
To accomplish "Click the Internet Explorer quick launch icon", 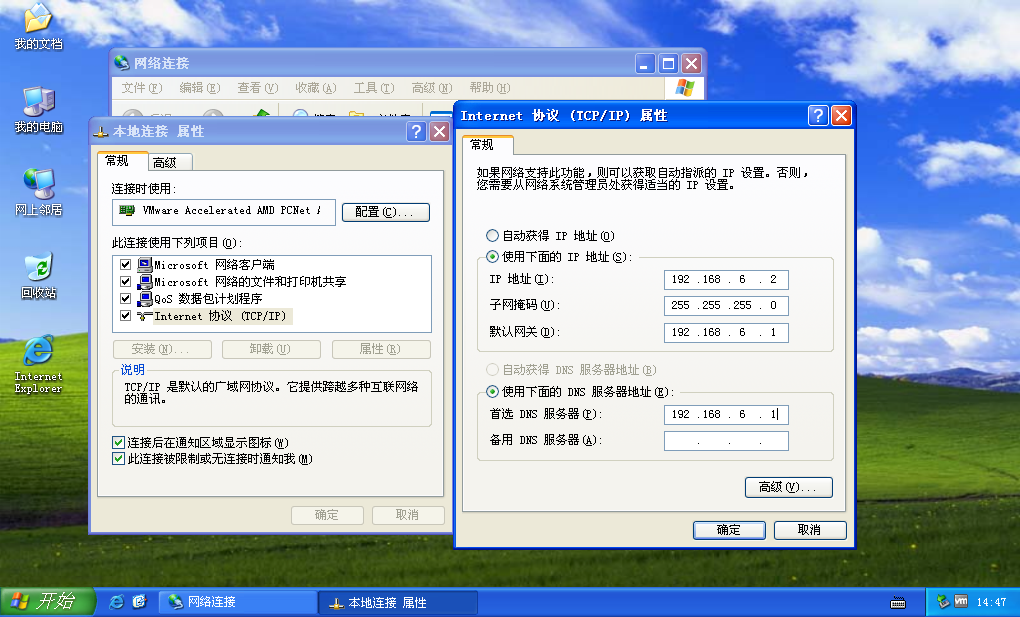I will pos(116,602).
